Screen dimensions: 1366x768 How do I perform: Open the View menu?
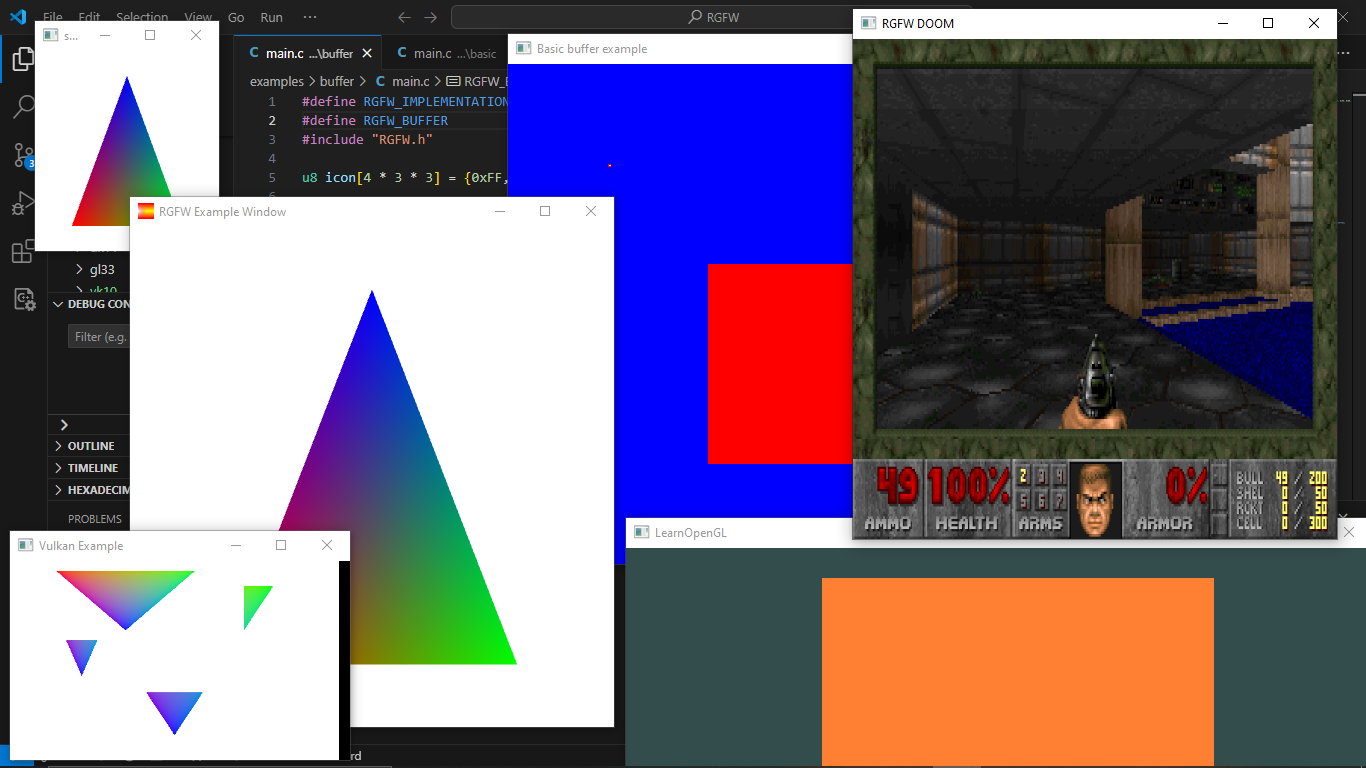pyautogui.click(x=199, y=17)
